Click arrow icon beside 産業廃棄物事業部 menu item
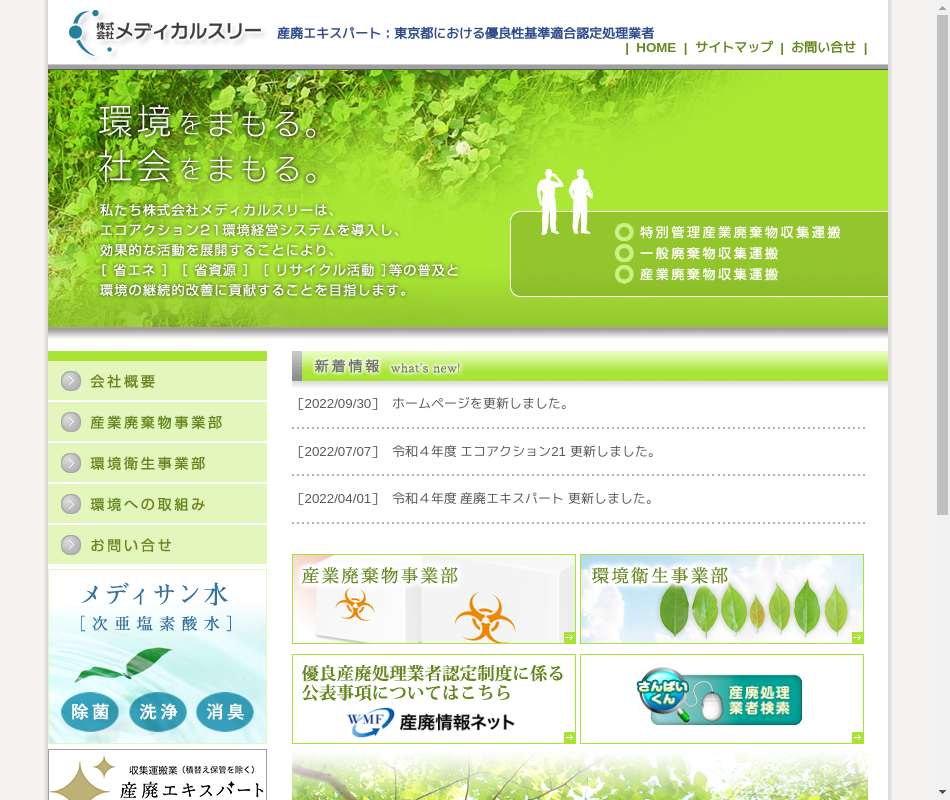The image size is (950, 800). [x=71, y=422]
